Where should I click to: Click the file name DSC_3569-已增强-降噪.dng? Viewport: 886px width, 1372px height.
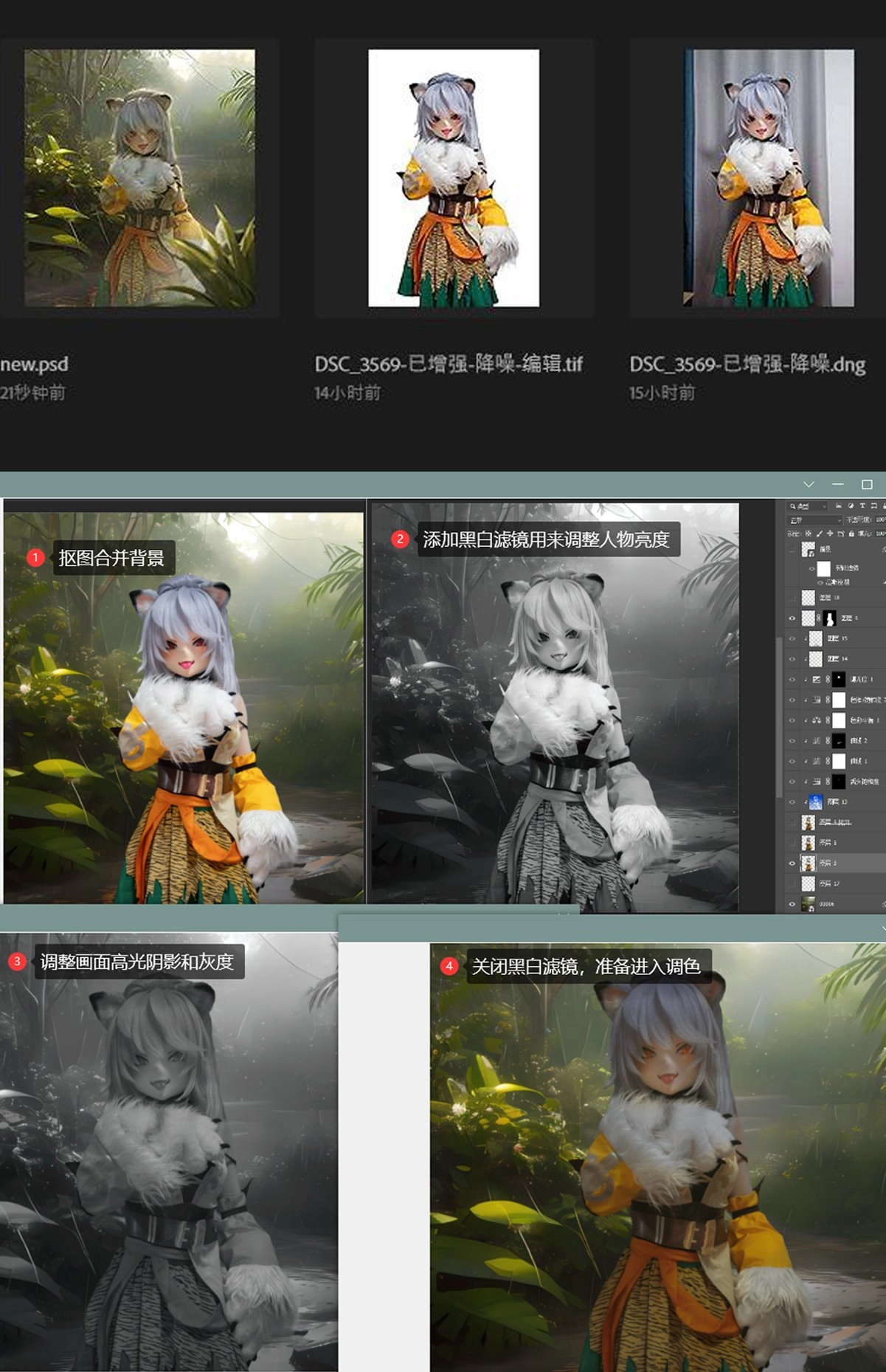[747, 364]
